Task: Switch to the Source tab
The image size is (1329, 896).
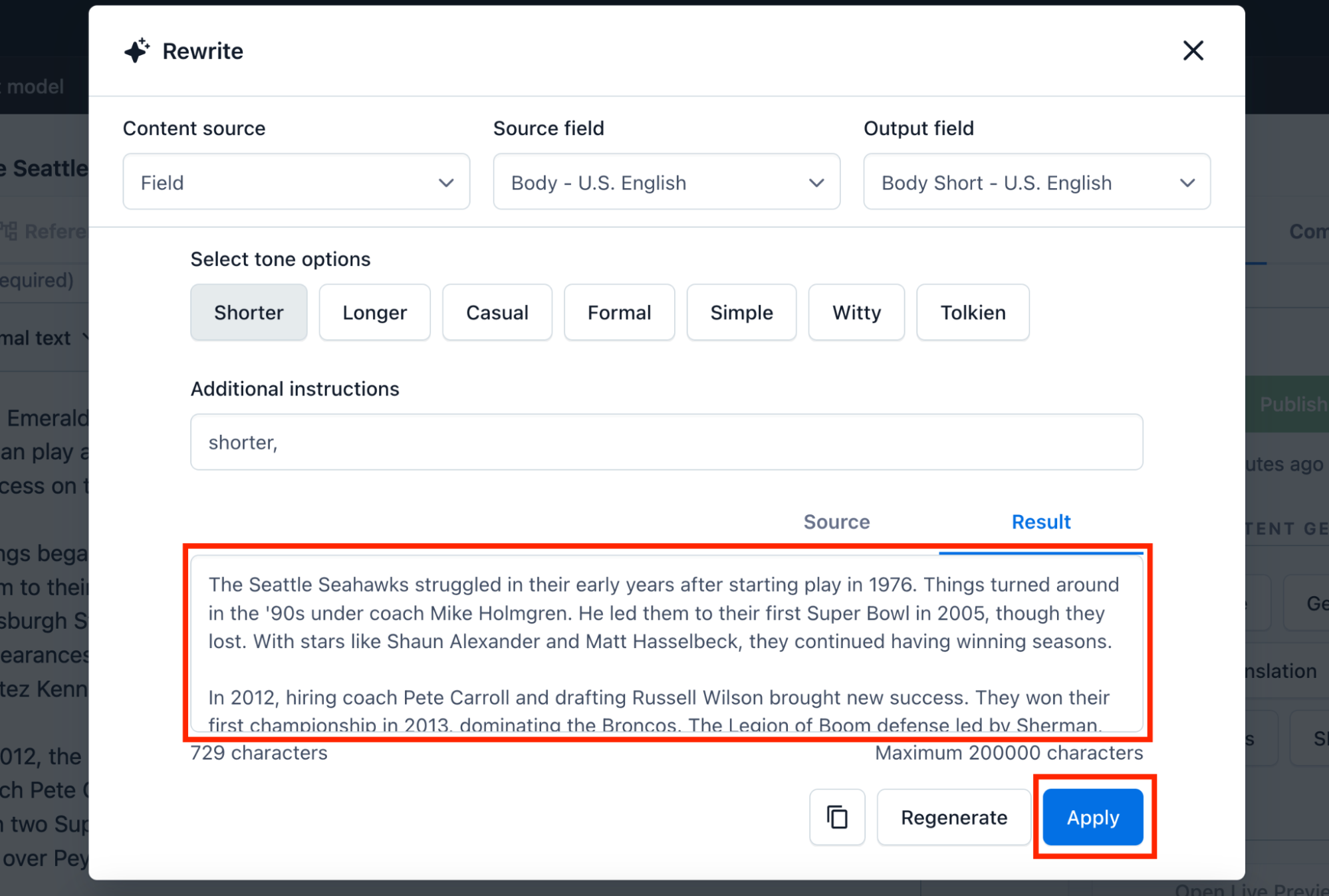Action: click(836, 522)
